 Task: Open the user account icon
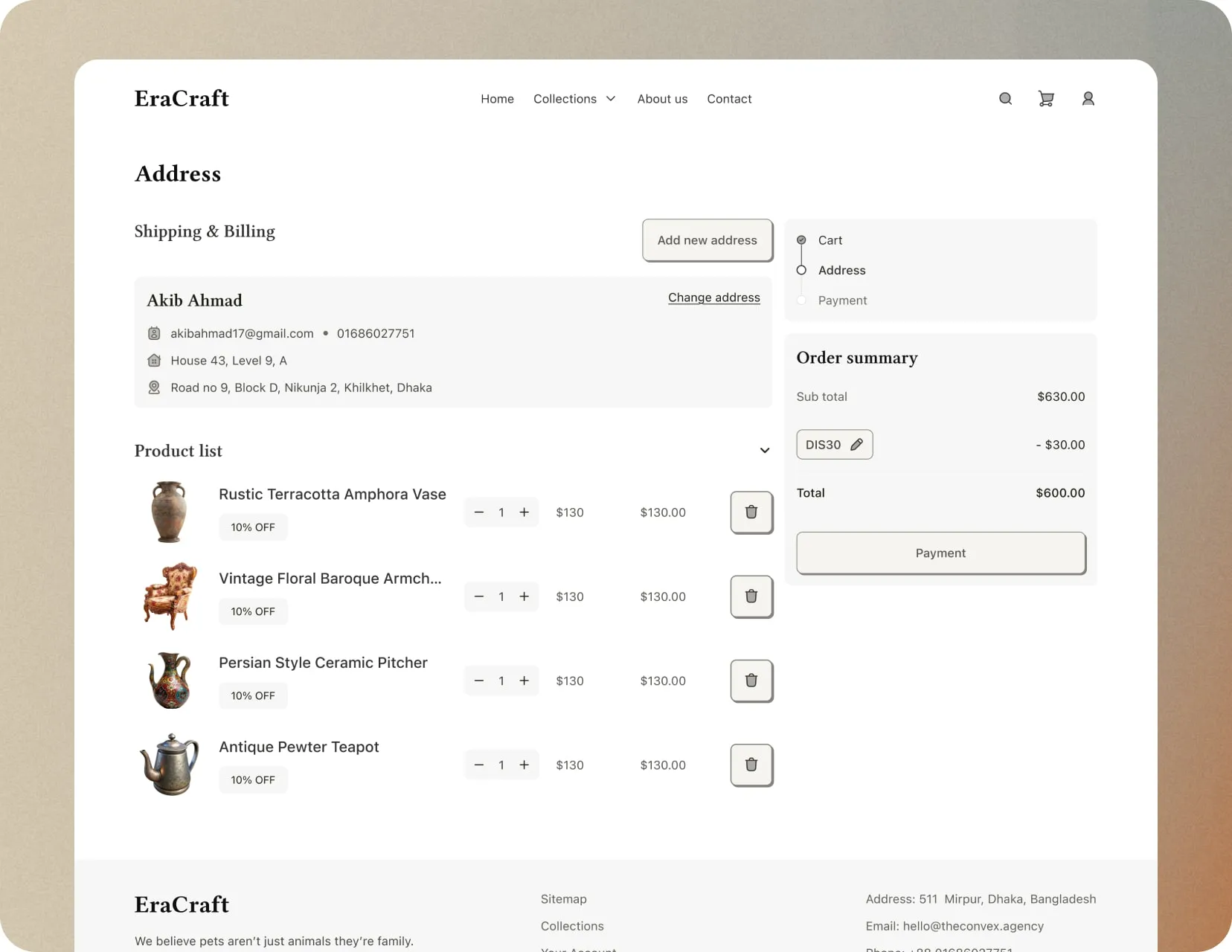coord(1088,99)
